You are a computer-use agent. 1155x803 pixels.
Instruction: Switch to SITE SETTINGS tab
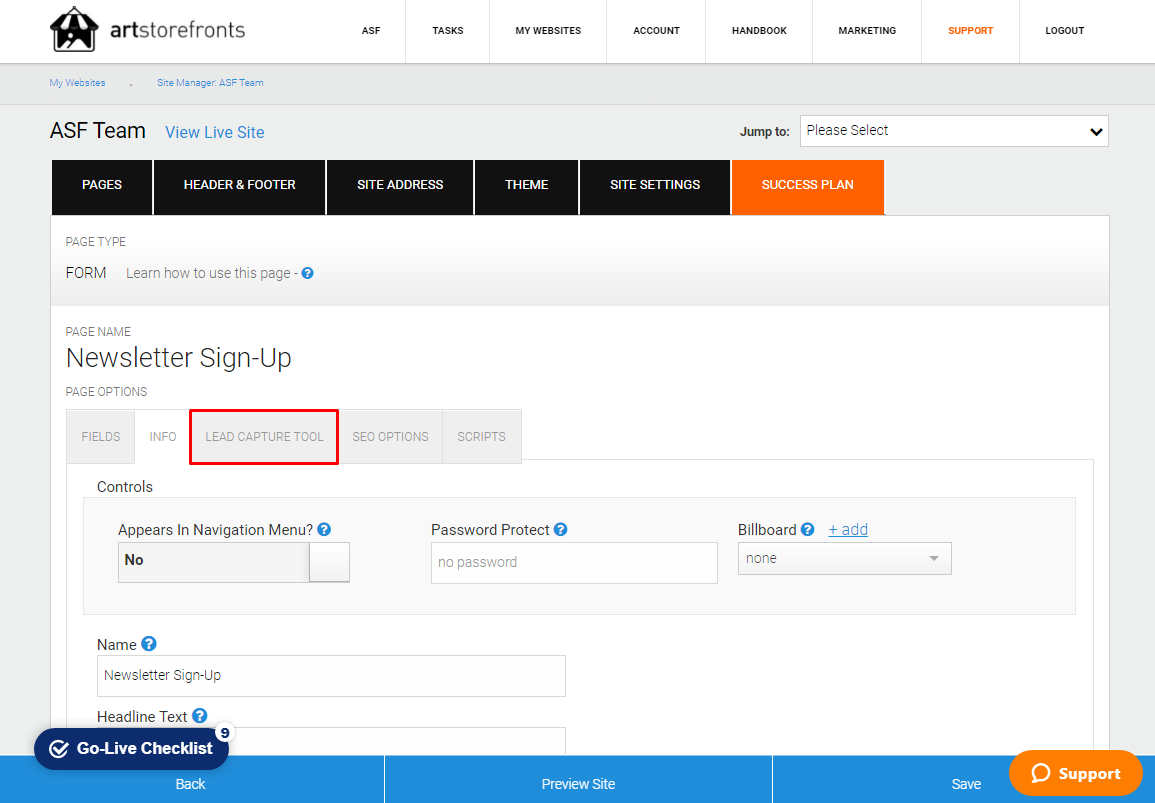click(655, 187)
